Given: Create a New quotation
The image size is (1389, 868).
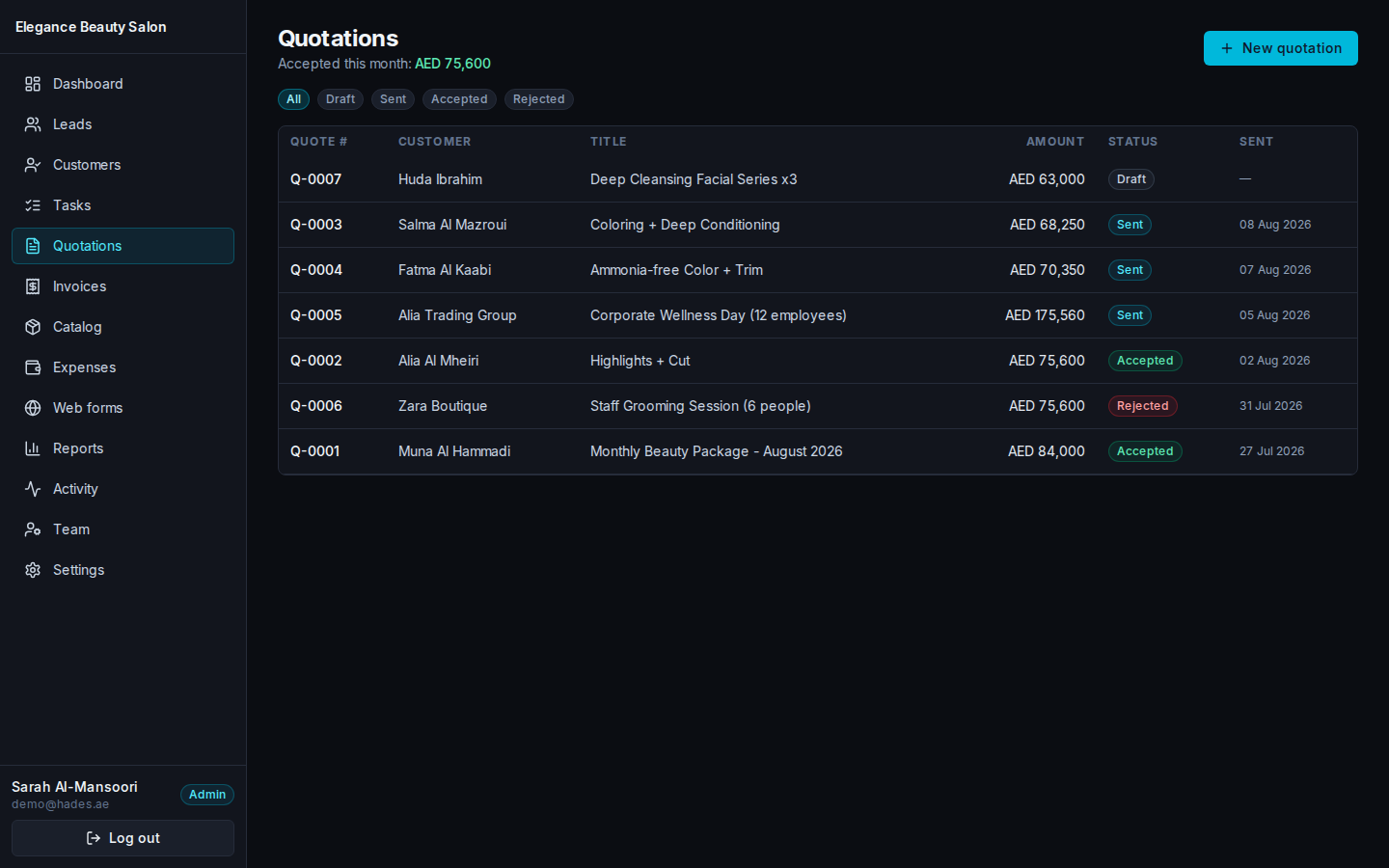Looking at the screenshot, I should [x=1280, y=48].
